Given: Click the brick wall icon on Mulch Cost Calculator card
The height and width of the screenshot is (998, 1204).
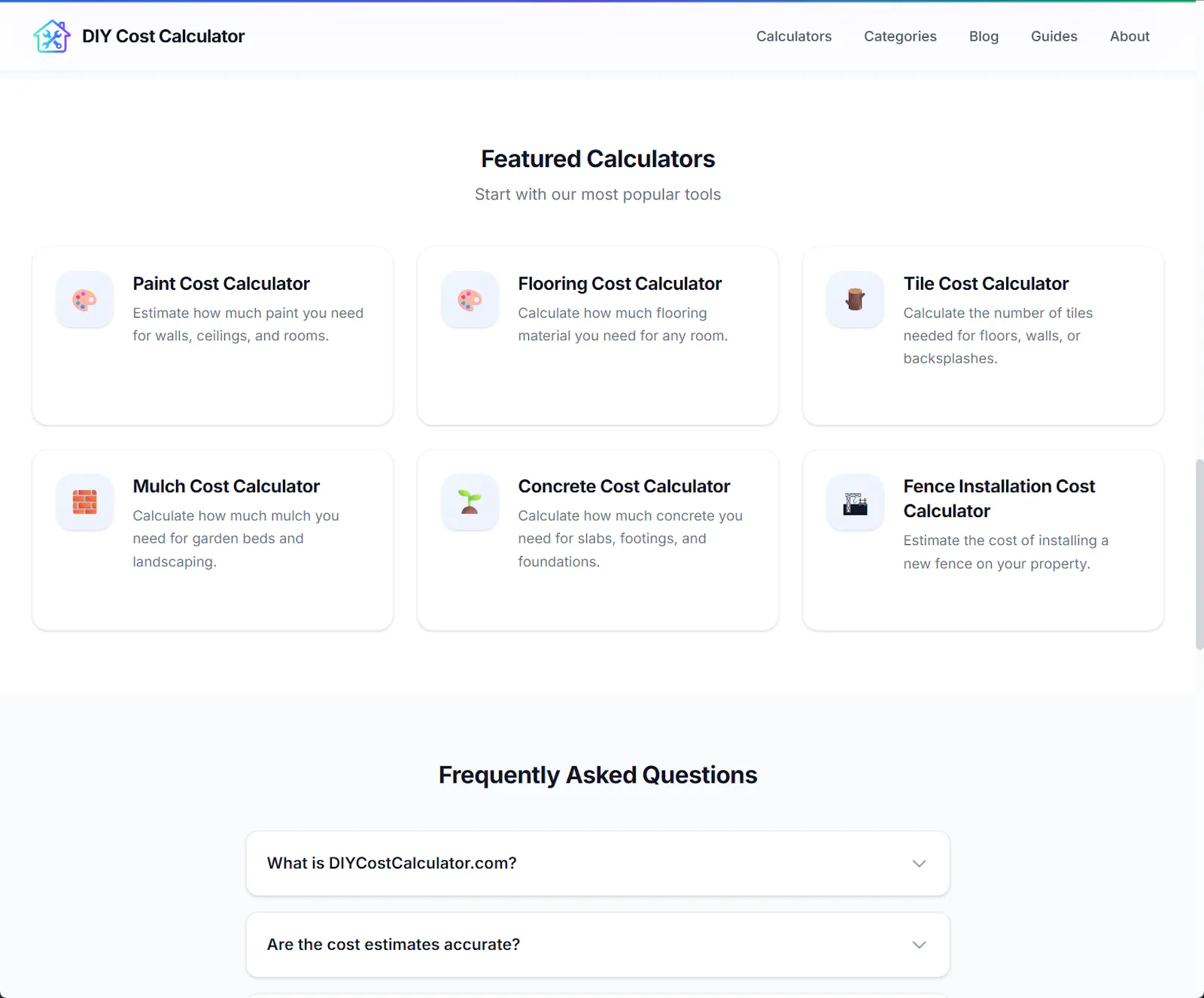Looking at the screenshot, I should pos(84,502).
